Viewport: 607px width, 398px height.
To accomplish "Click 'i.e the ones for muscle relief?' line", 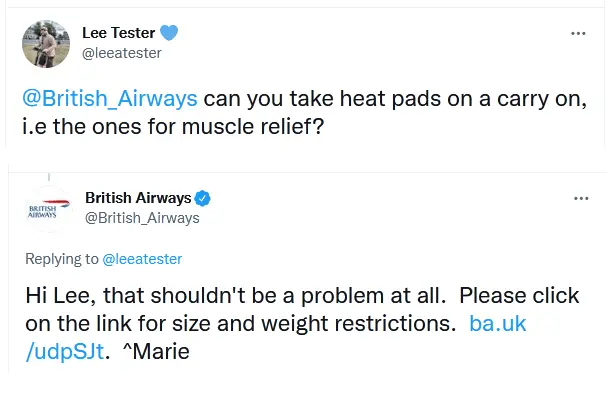I will [173, 127].
